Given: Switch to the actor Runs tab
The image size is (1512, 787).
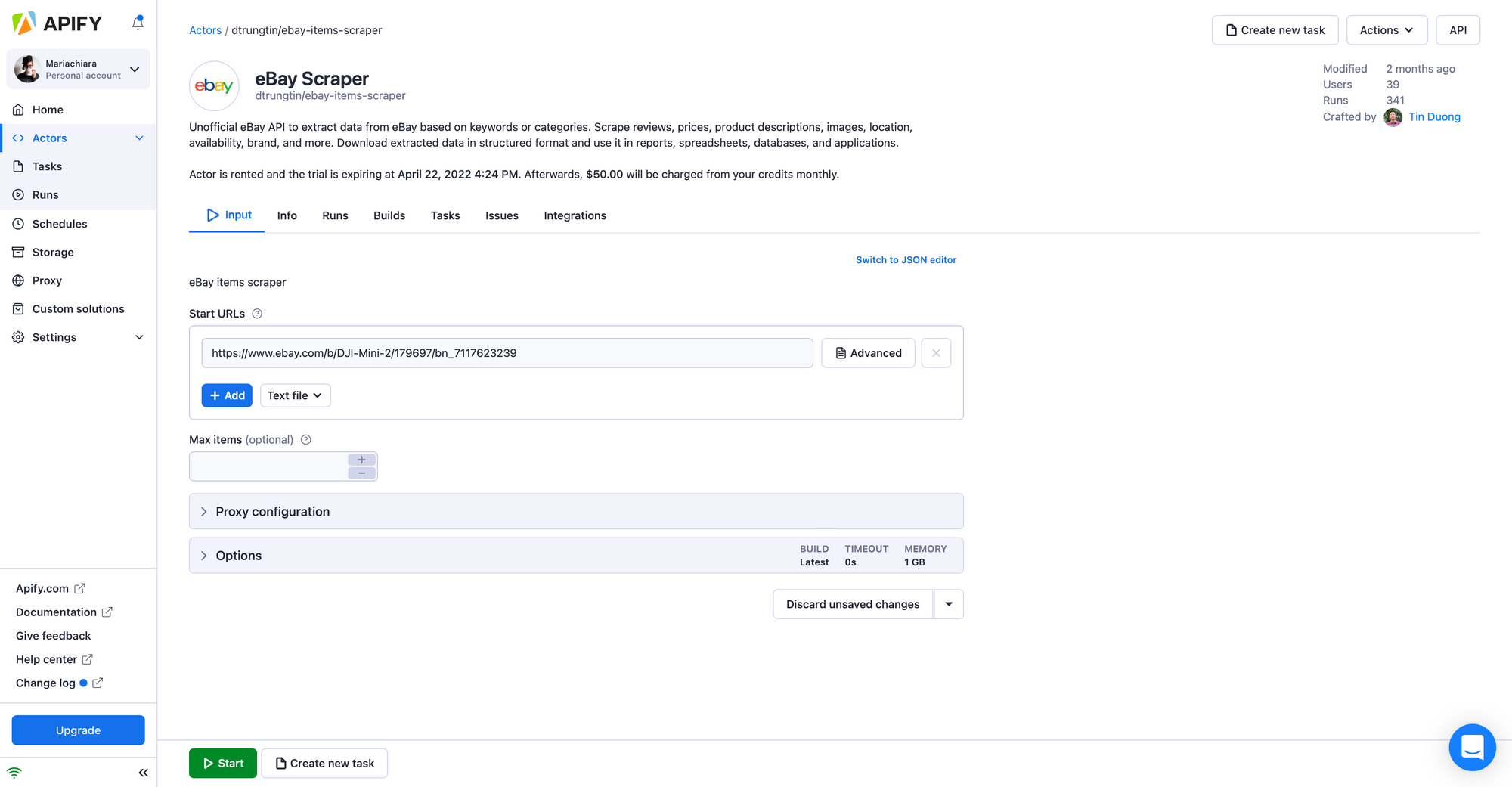Looking at the screenshot, I should click(x=335, y=215).
